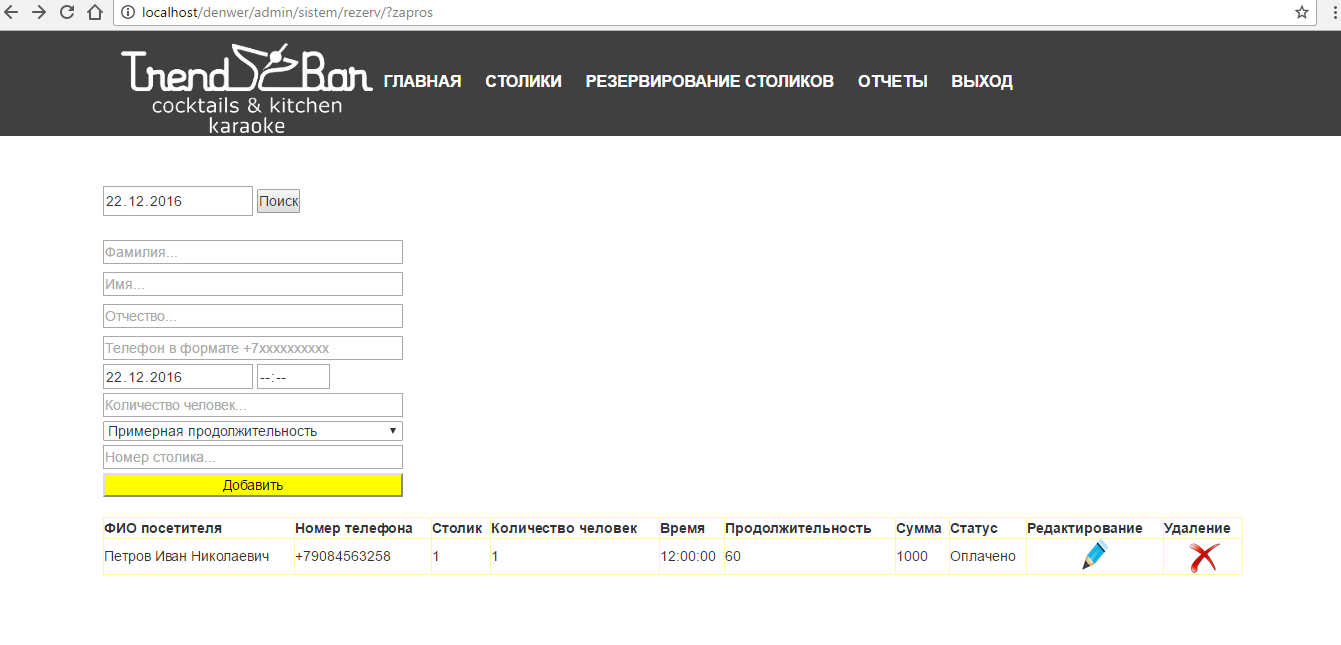
Task: Click ВЫХОД to log out
Action: pos(982,81)
